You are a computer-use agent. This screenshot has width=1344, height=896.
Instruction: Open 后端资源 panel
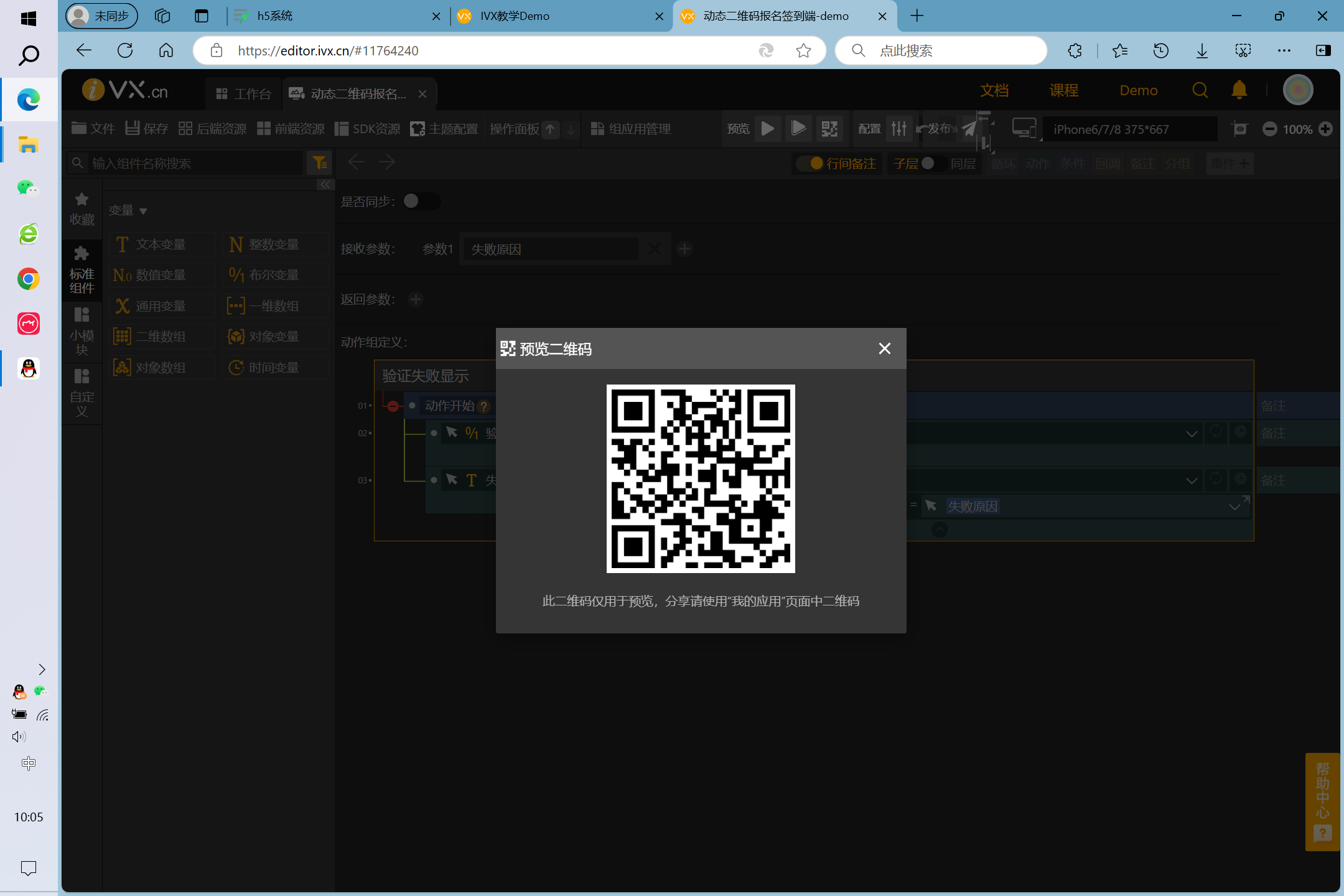tap(212, 129)
